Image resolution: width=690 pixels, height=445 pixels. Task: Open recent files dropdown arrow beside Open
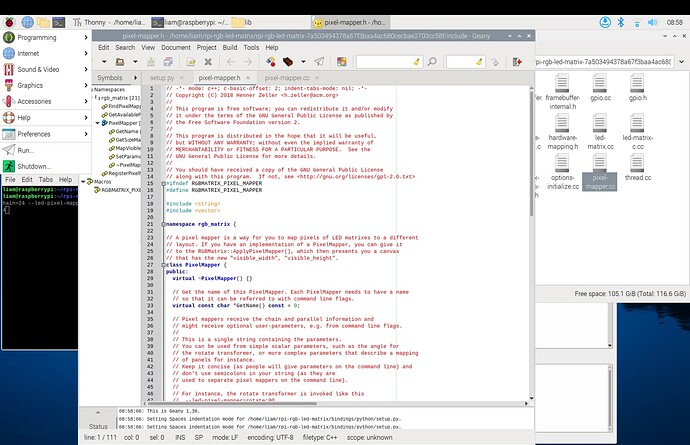[135, 62]
